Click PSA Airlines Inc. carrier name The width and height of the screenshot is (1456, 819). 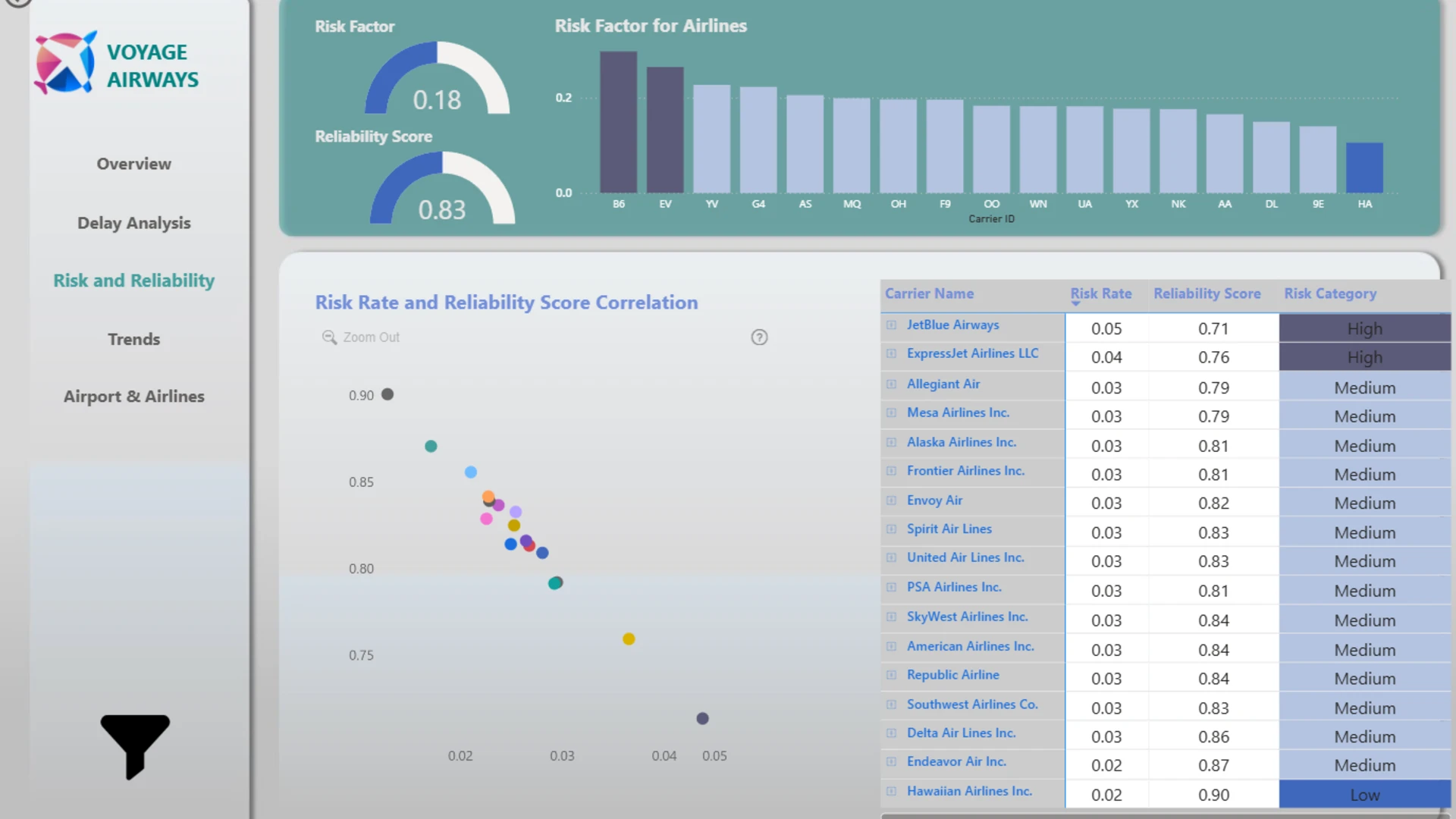pyautogui.click(x=954, y=587)
